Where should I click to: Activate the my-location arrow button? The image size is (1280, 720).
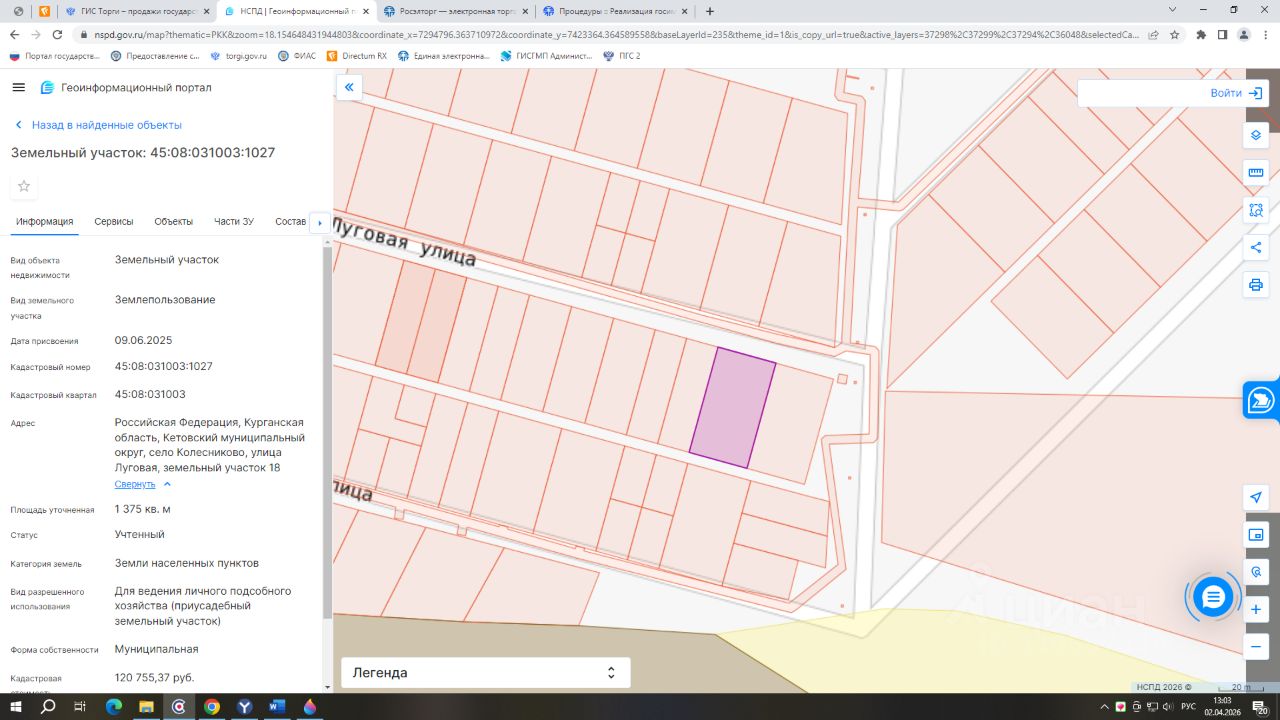(1256, 497)
